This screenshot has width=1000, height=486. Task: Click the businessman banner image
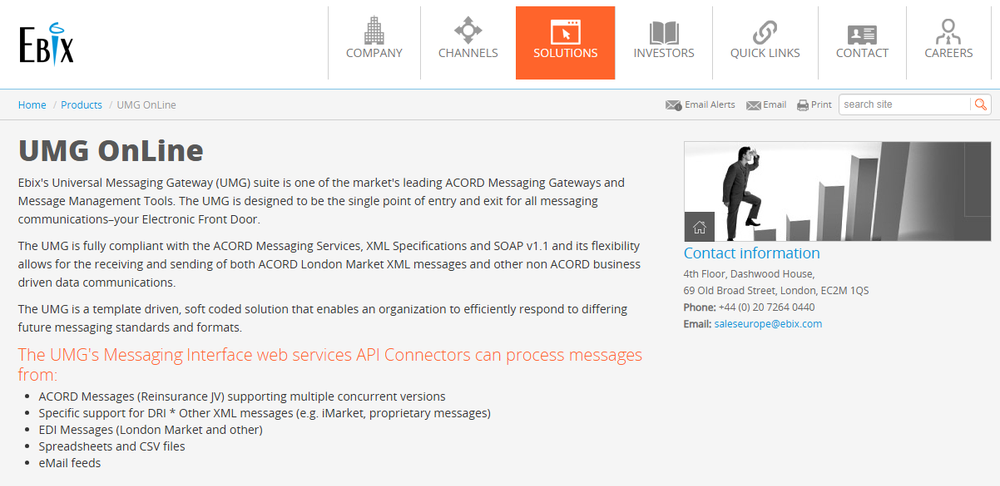point(837,191)
